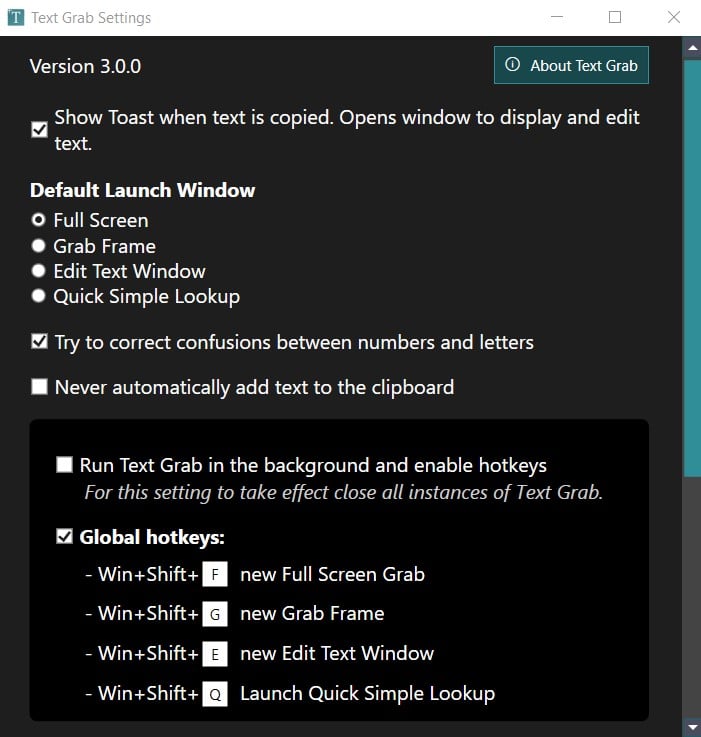Choose Quick Simple Lookup radio option

point(38,296)
